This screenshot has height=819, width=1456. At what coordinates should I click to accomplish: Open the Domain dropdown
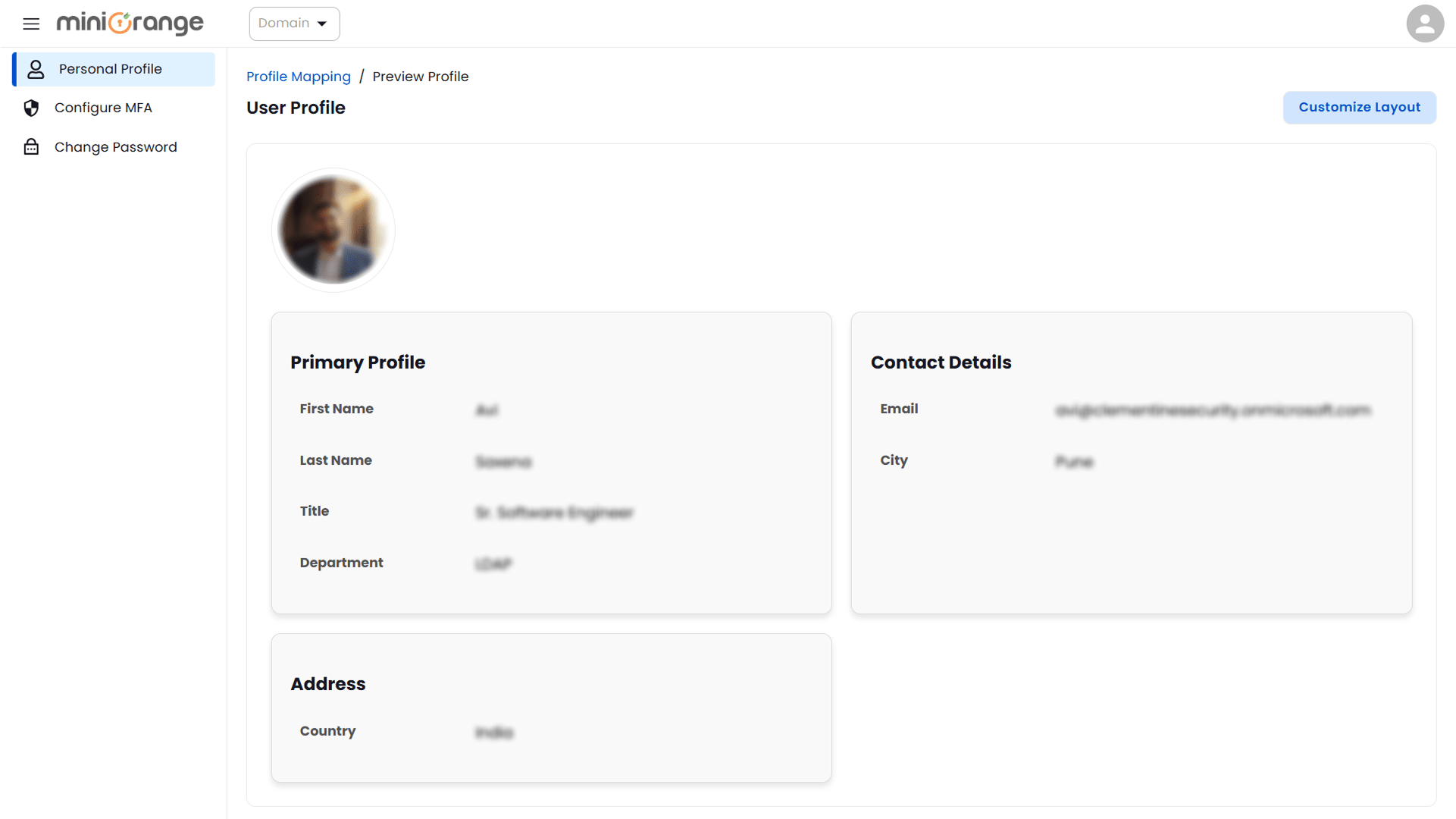click(294, 24)
